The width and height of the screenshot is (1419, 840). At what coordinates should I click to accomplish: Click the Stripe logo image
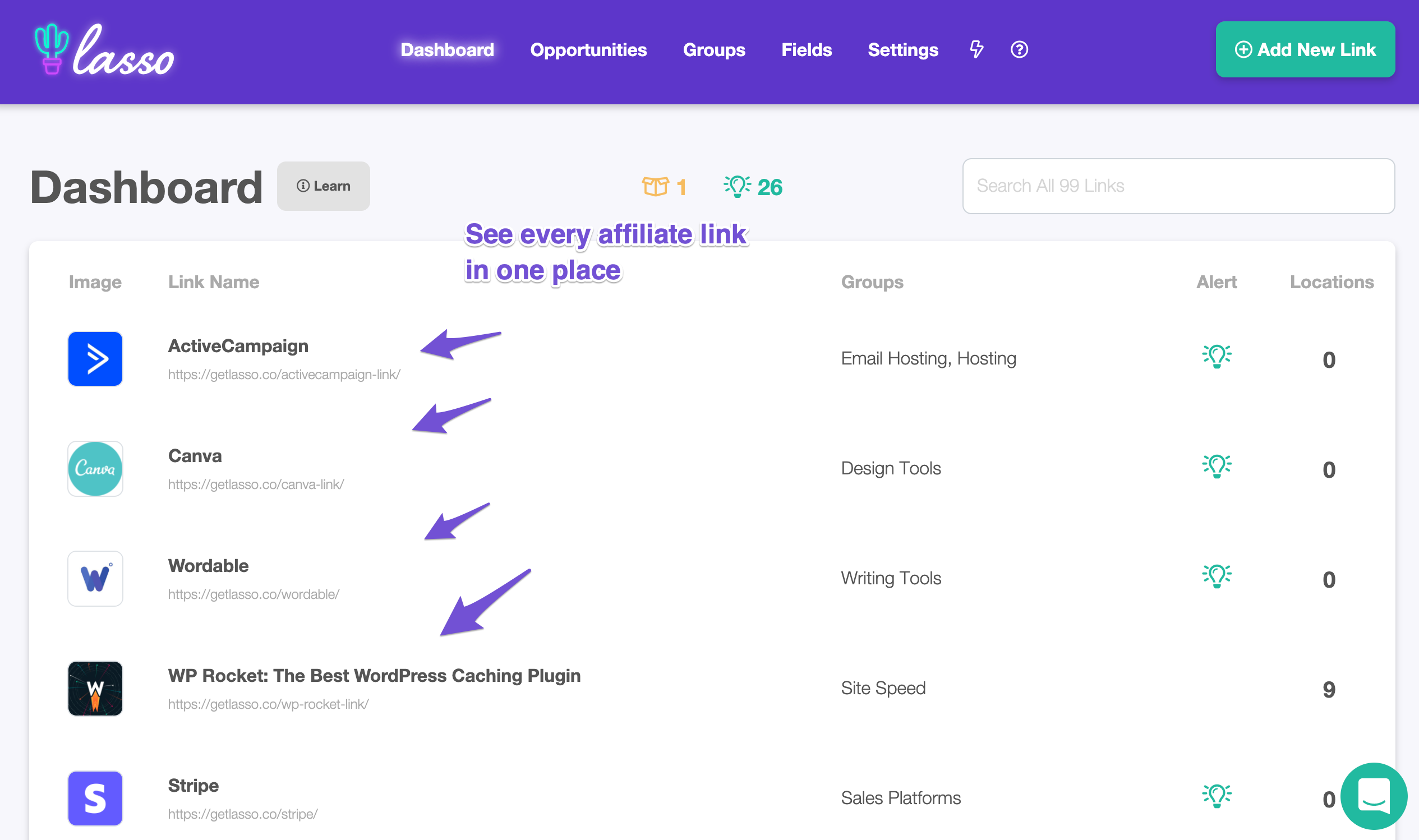pos(95,798)
